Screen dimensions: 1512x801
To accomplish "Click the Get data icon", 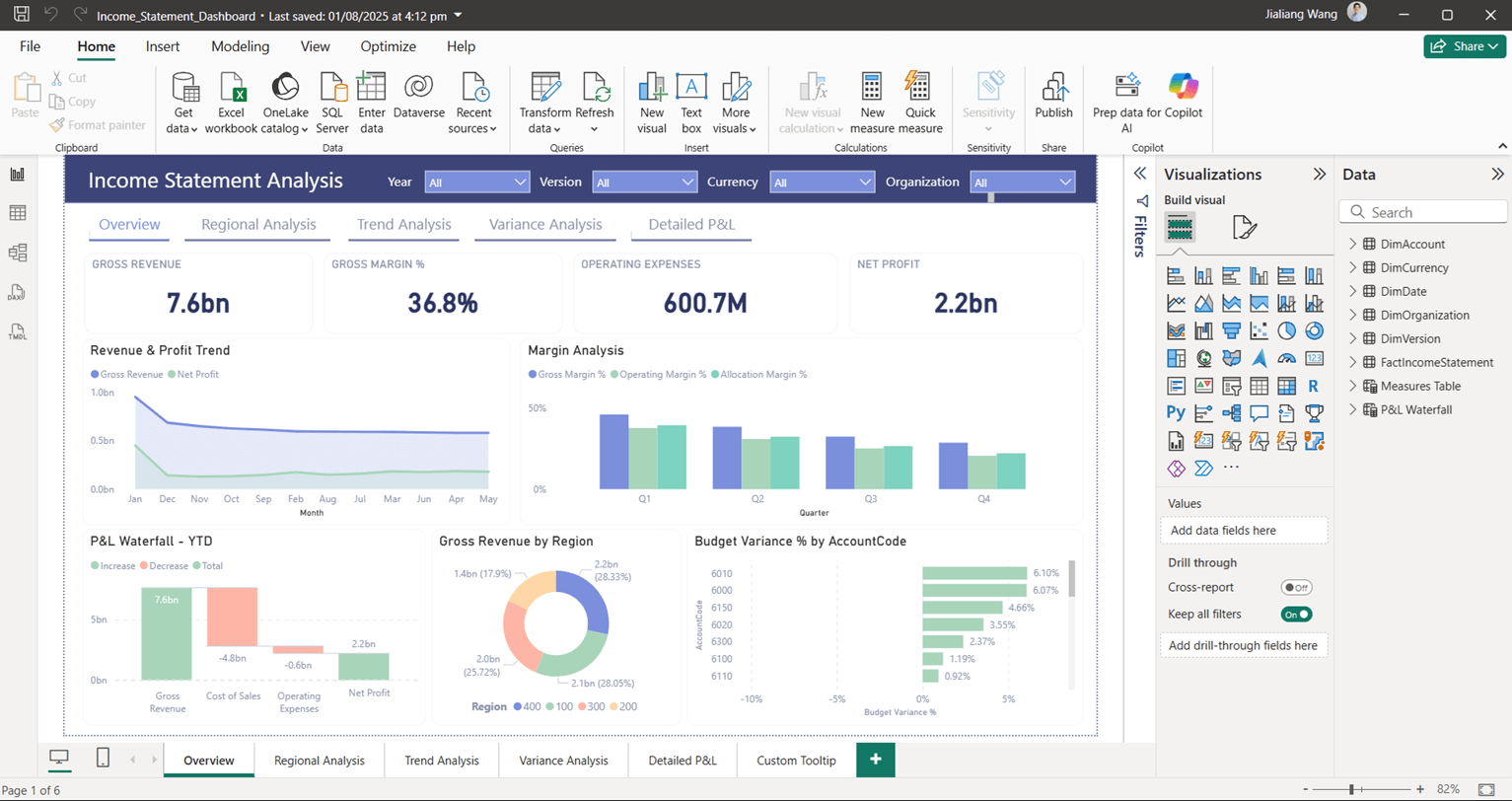I will 182,89.
